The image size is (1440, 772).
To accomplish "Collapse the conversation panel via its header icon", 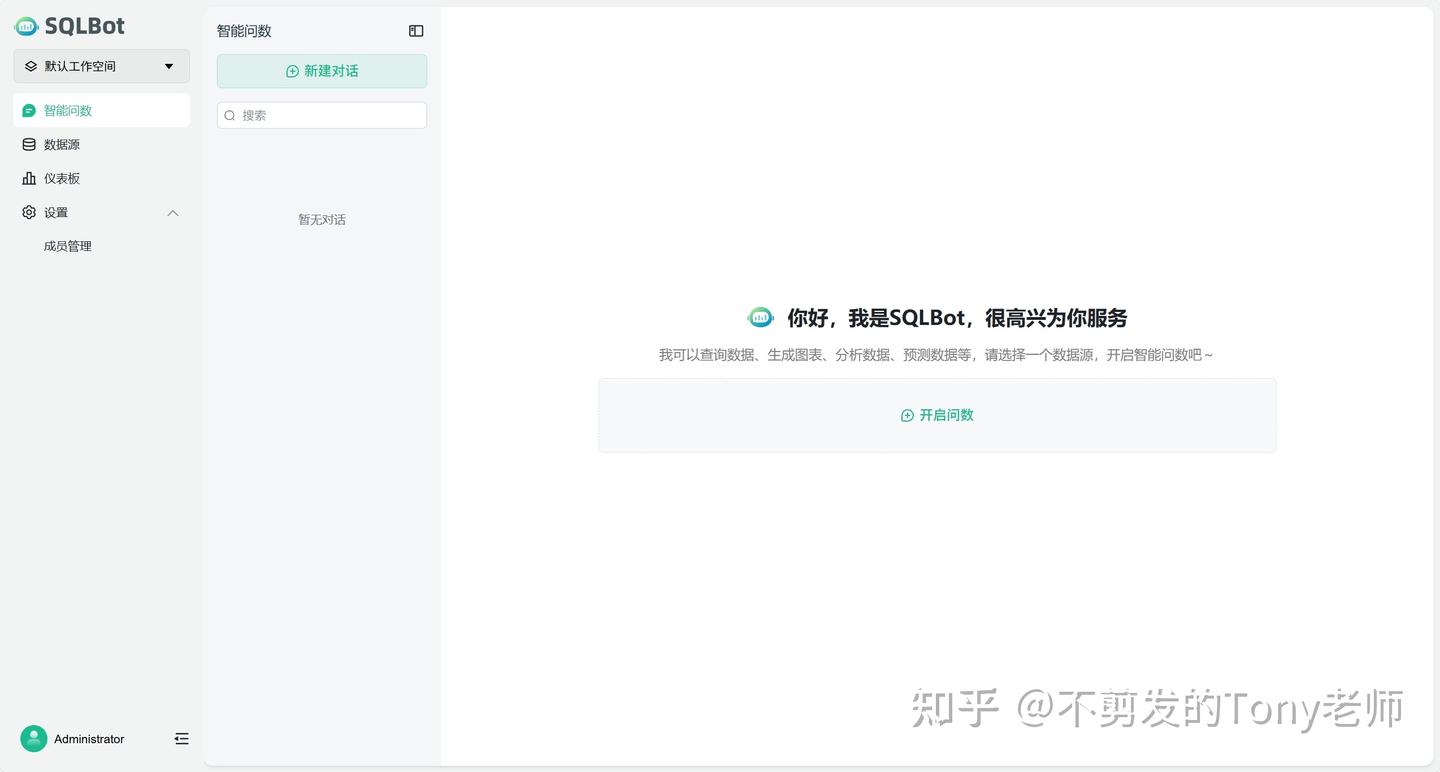I will pyautogui.click(x=415, y=30).
